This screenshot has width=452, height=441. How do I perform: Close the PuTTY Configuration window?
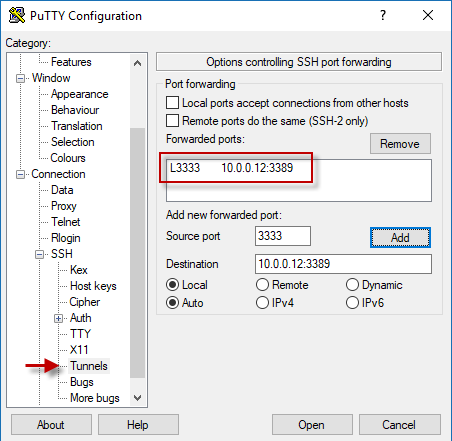tap(428, 15)
